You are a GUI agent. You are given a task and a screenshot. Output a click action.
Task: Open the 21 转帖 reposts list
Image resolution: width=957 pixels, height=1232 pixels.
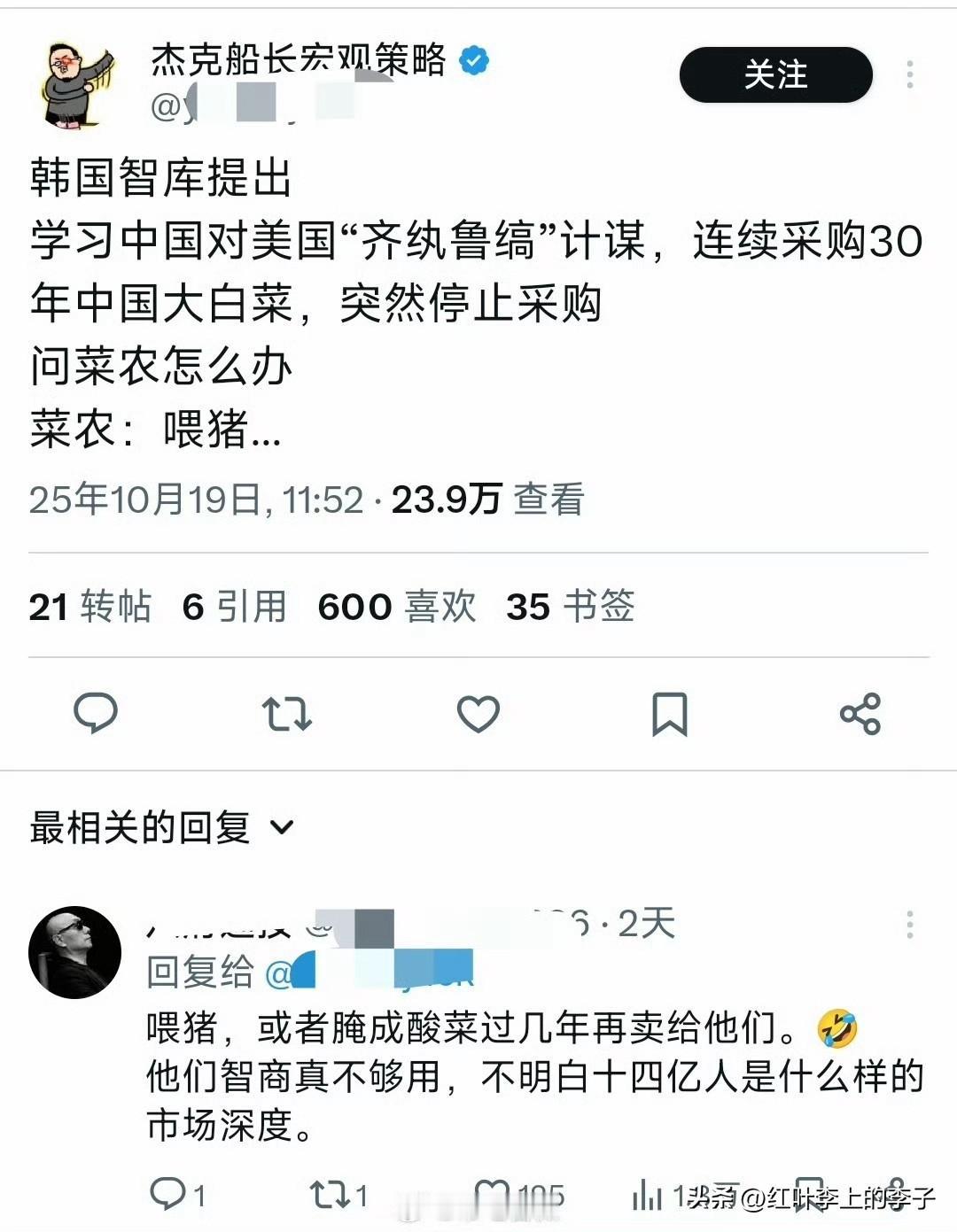click(x=90, y=607)
